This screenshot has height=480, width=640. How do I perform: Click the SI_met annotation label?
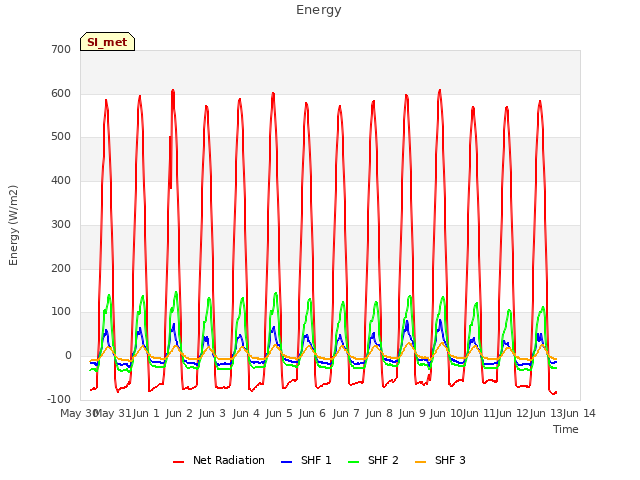107,42
